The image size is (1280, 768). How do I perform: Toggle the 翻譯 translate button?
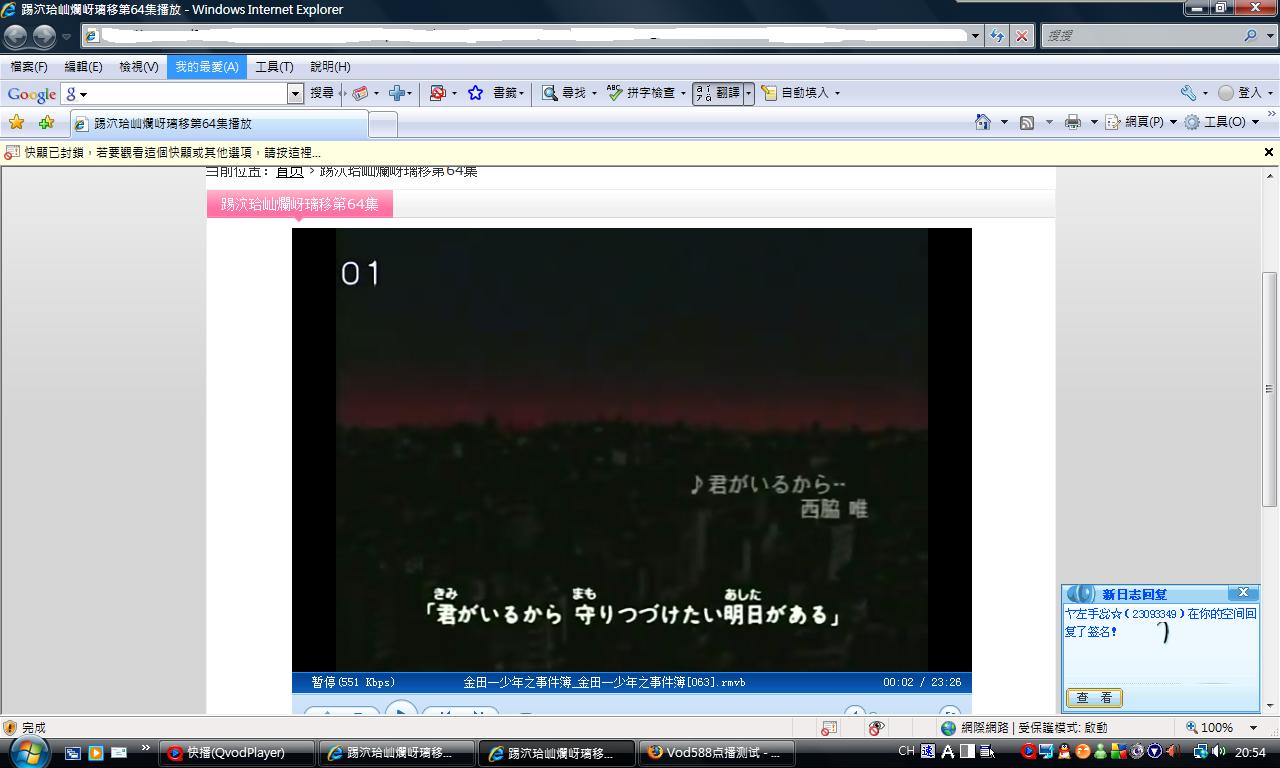click(717, 93)
